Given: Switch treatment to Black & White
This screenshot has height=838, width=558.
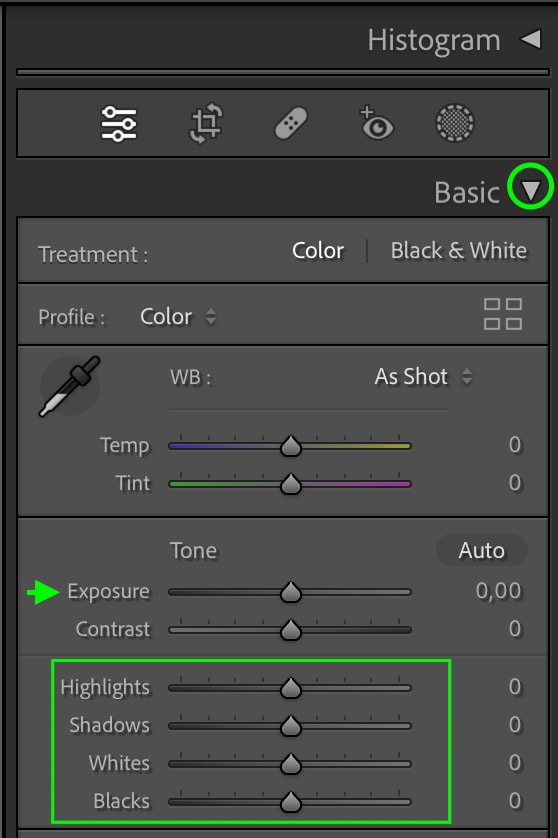Looking at the screenshot, I should click(459, 251).
